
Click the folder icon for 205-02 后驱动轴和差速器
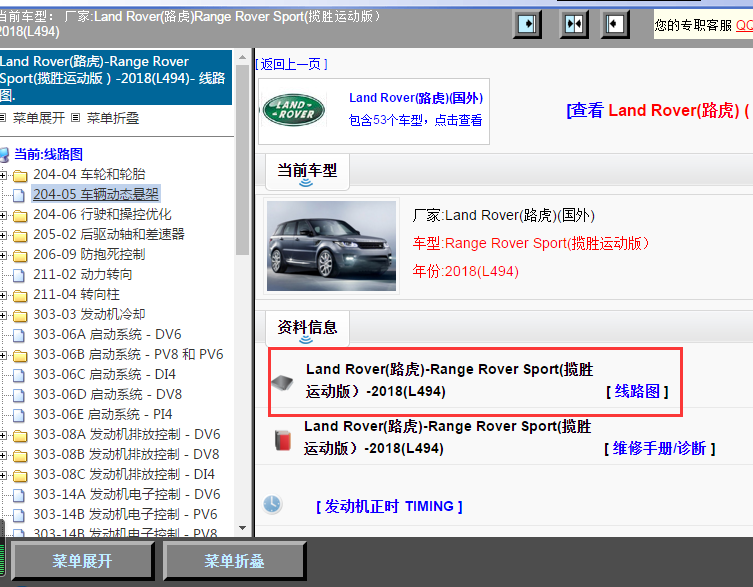point(20,236)
